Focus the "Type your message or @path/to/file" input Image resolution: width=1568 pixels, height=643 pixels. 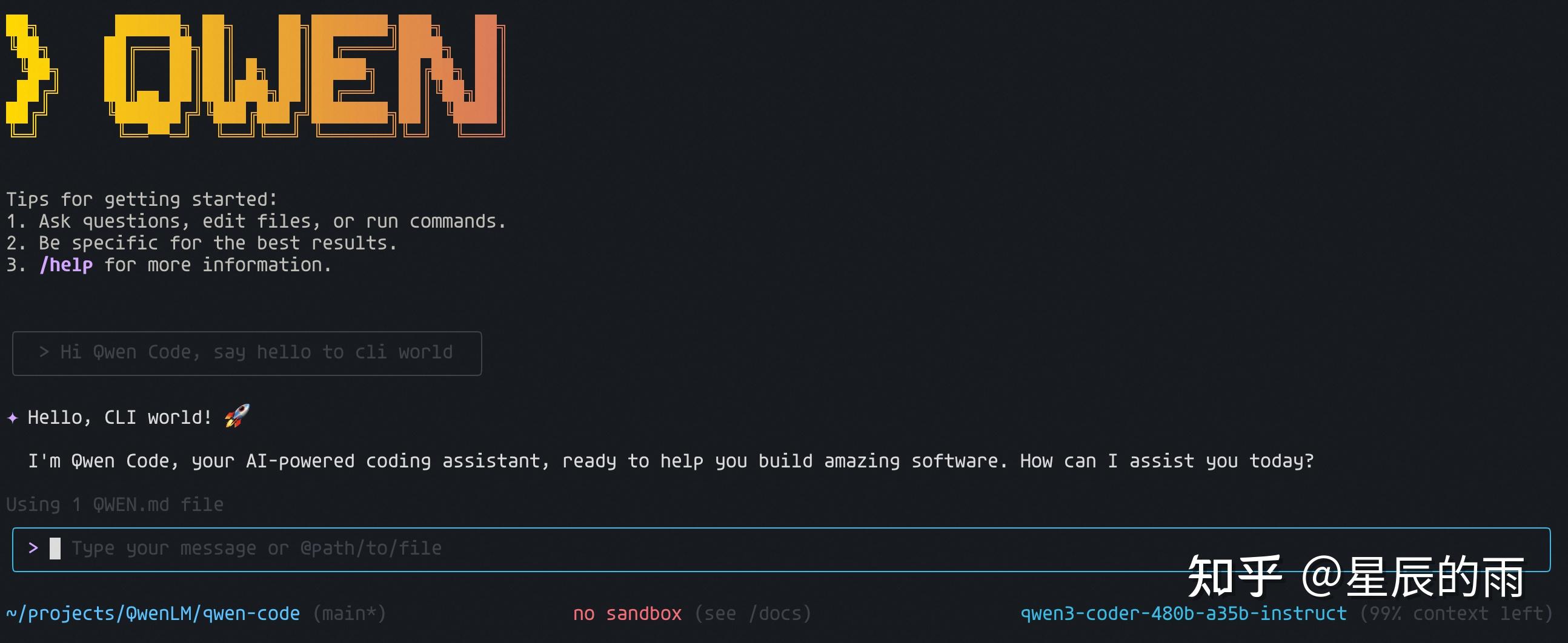click(781, 549)
